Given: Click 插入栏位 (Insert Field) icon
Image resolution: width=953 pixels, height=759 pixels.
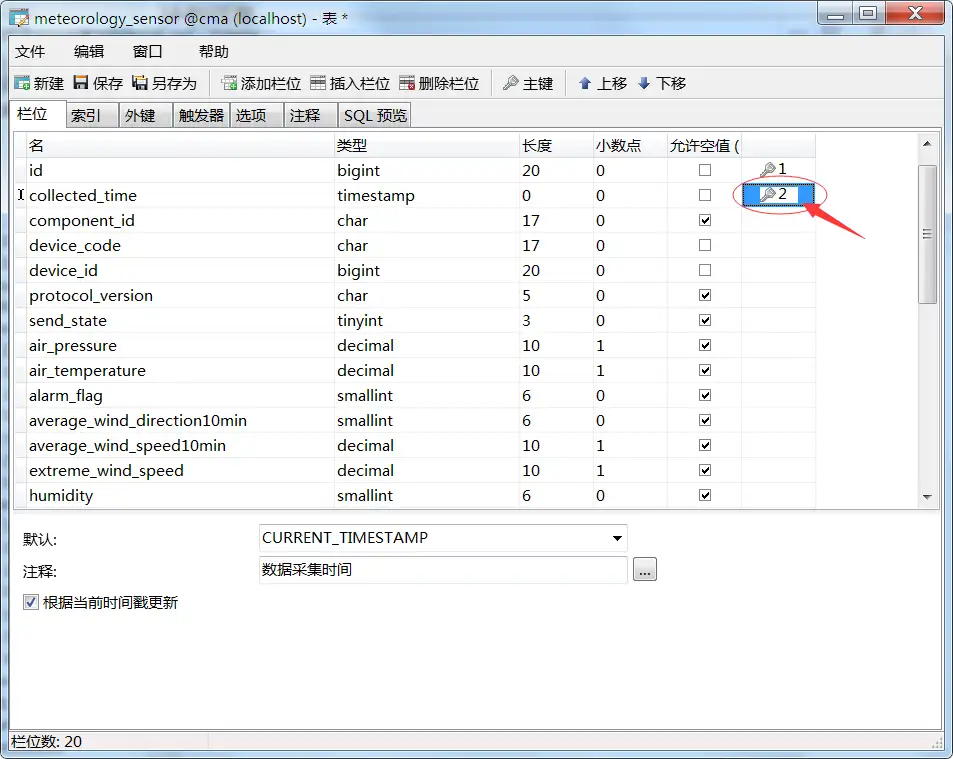Looking at the screenshot, I should tap(319, 84).
